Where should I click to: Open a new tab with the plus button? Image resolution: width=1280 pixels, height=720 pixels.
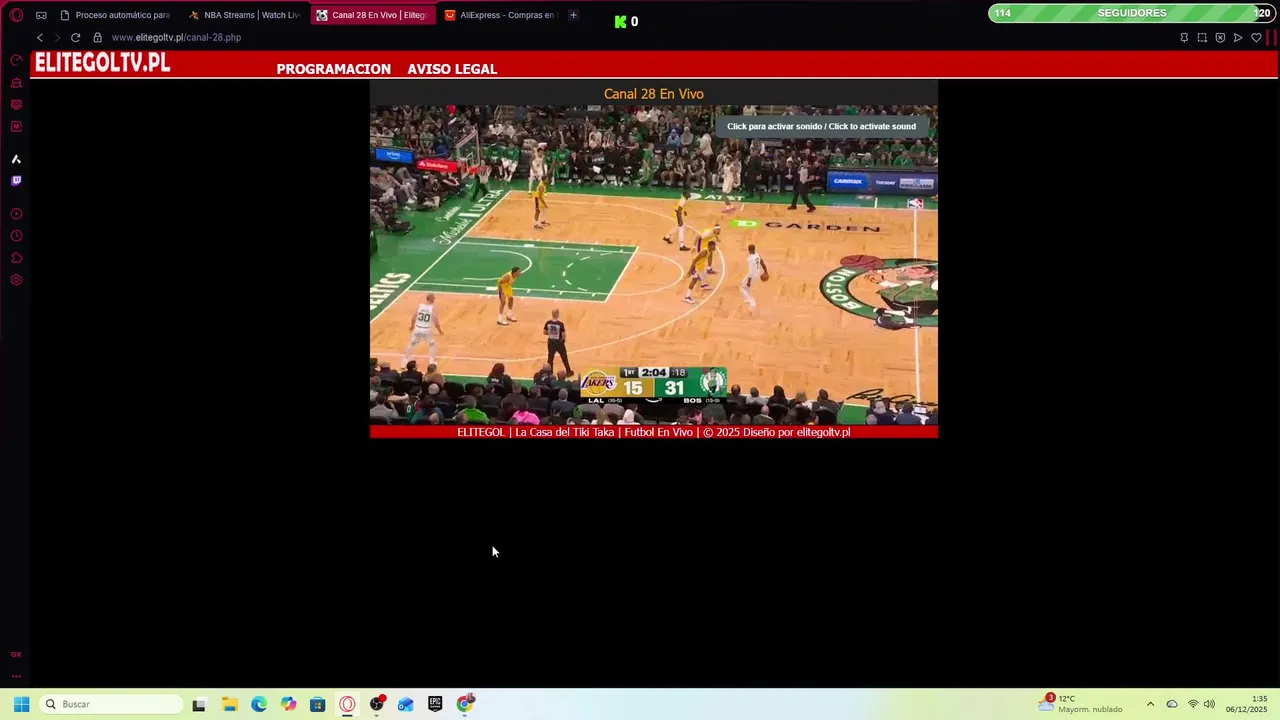point(573,15)
